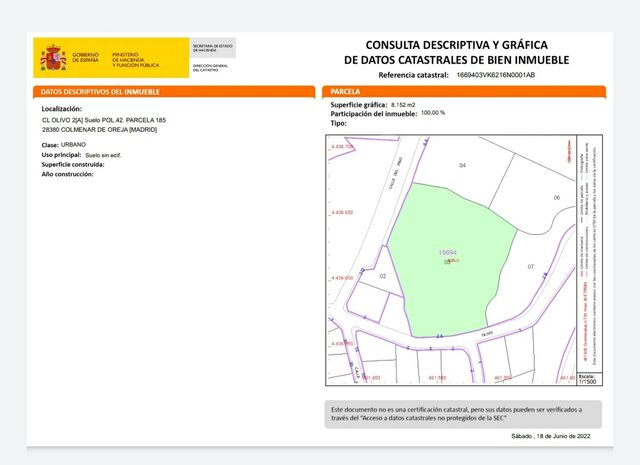Click the 'OLIVO' street label on map

click(487, 334)
